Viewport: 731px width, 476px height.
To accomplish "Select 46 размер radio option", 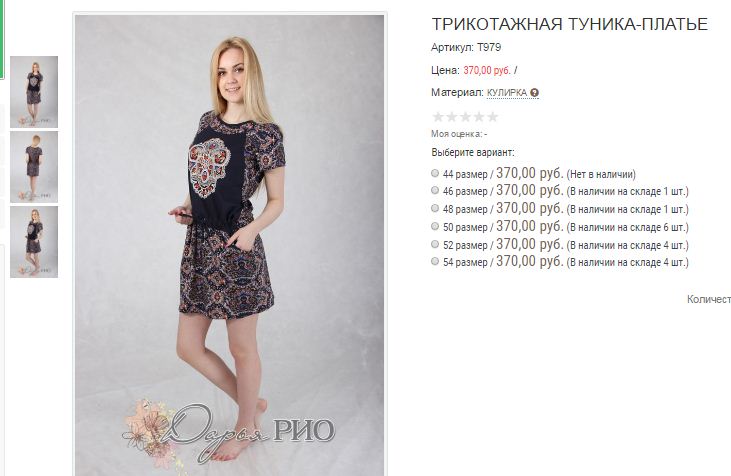I will 435,190.
